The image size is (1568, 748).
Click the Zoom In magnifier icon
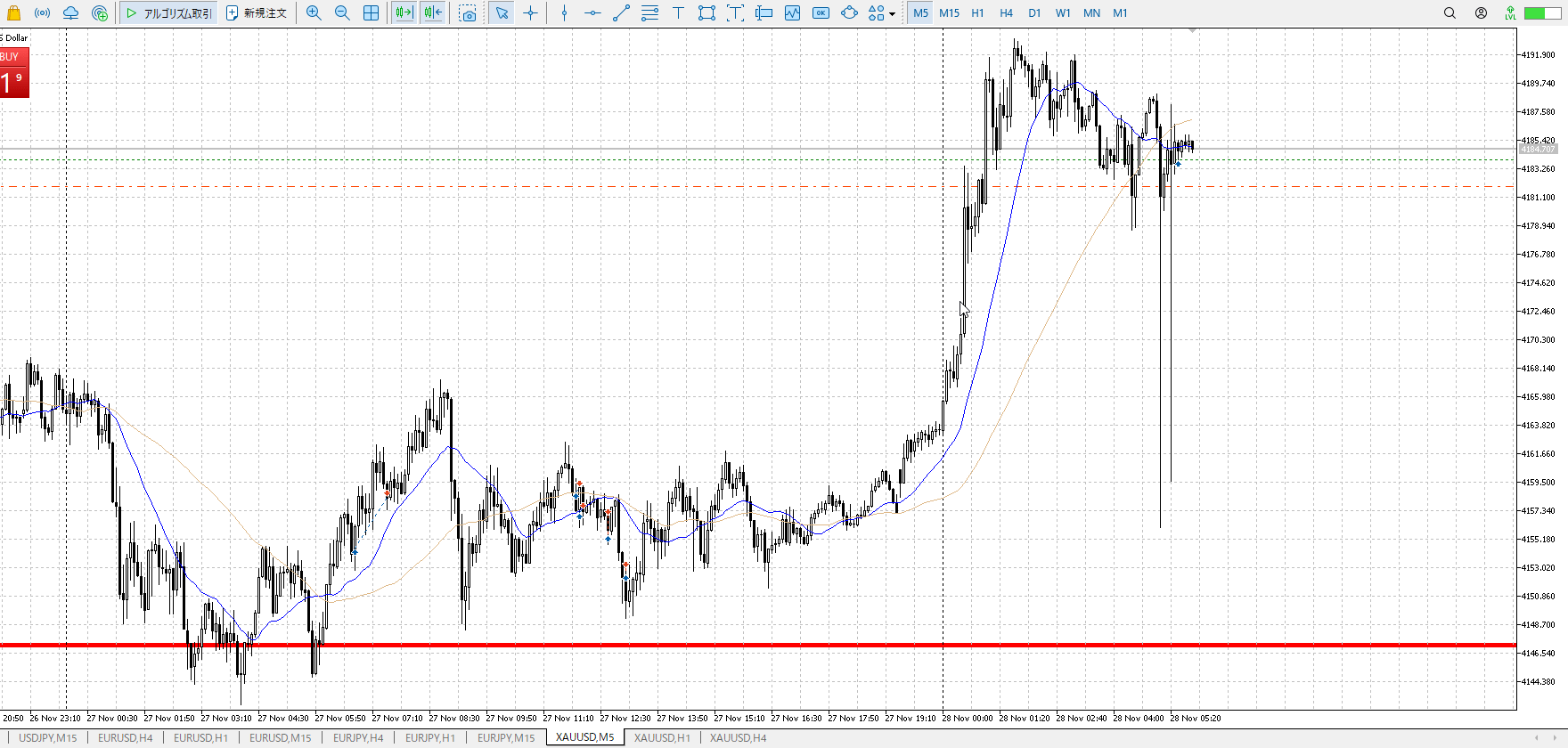click(x=314, y=13)
